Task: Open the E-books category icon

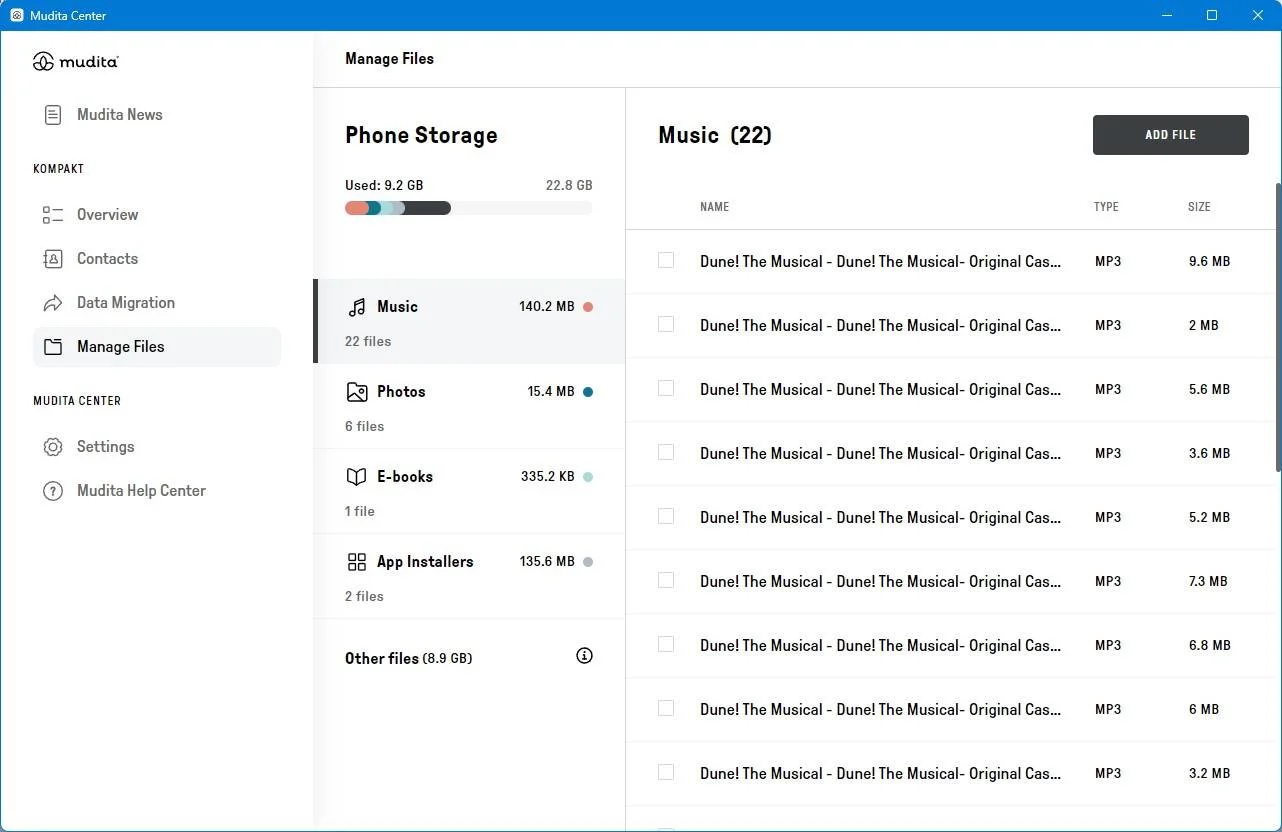Action: 357,476
